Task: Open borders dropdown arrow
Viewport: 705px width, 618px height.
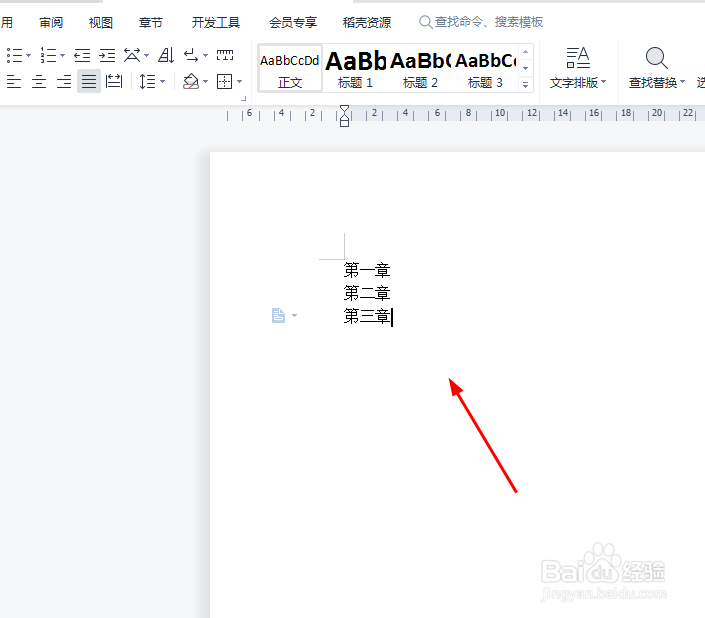Action: point(240,82)
